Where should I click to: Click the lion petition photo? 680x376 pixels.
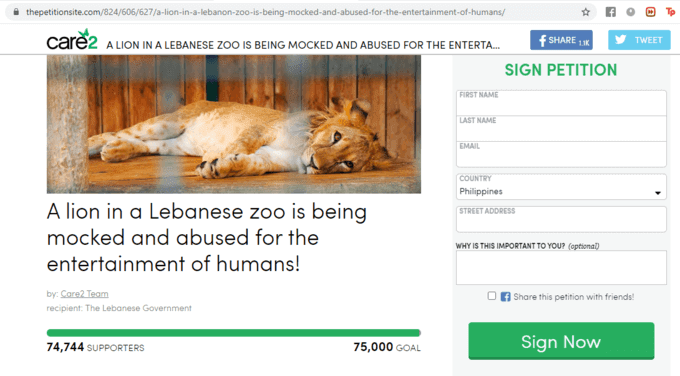tap(234, 124)
